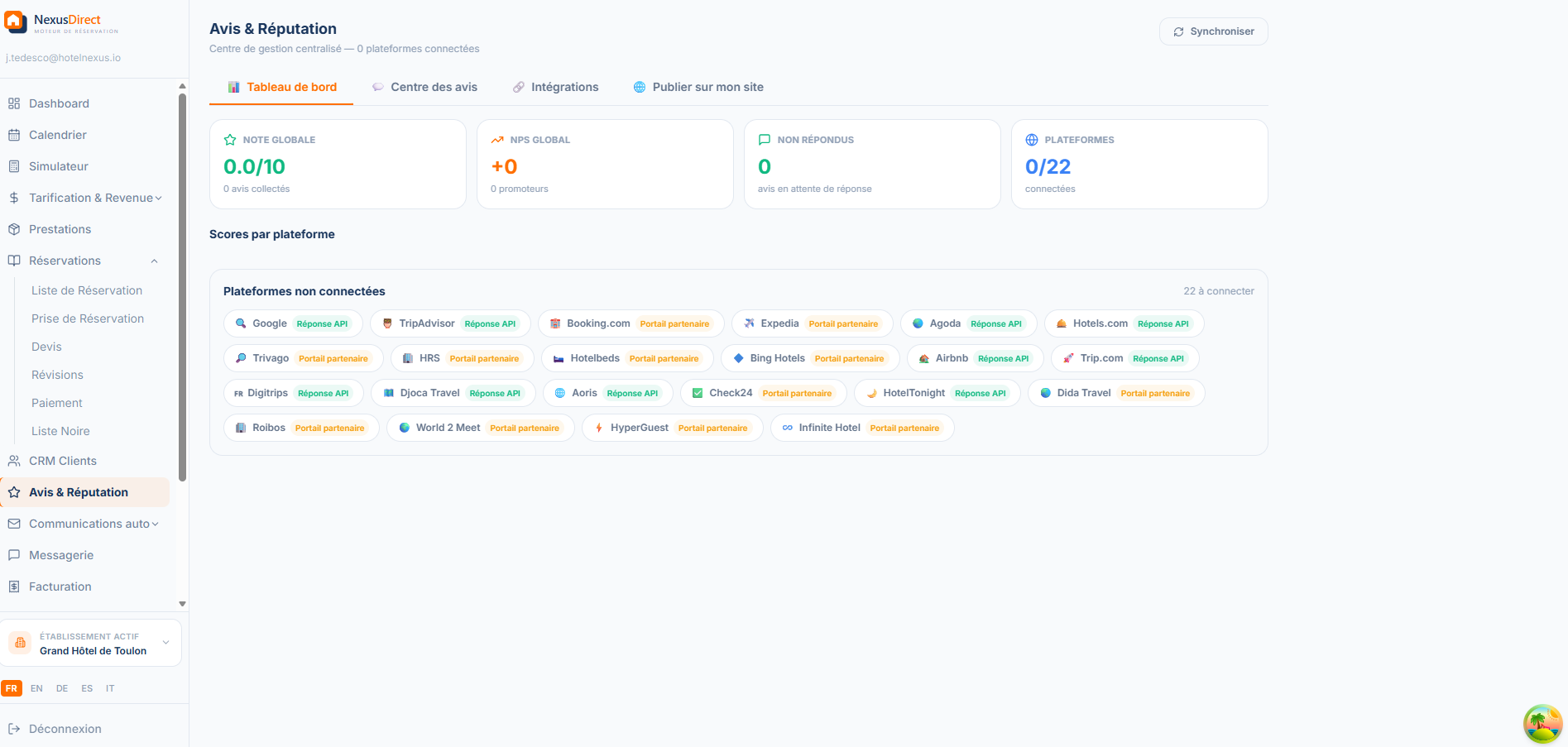Open the Établissement actif selector dropdown
Viewport: 1568px width, 747px height.
[90, 643]
